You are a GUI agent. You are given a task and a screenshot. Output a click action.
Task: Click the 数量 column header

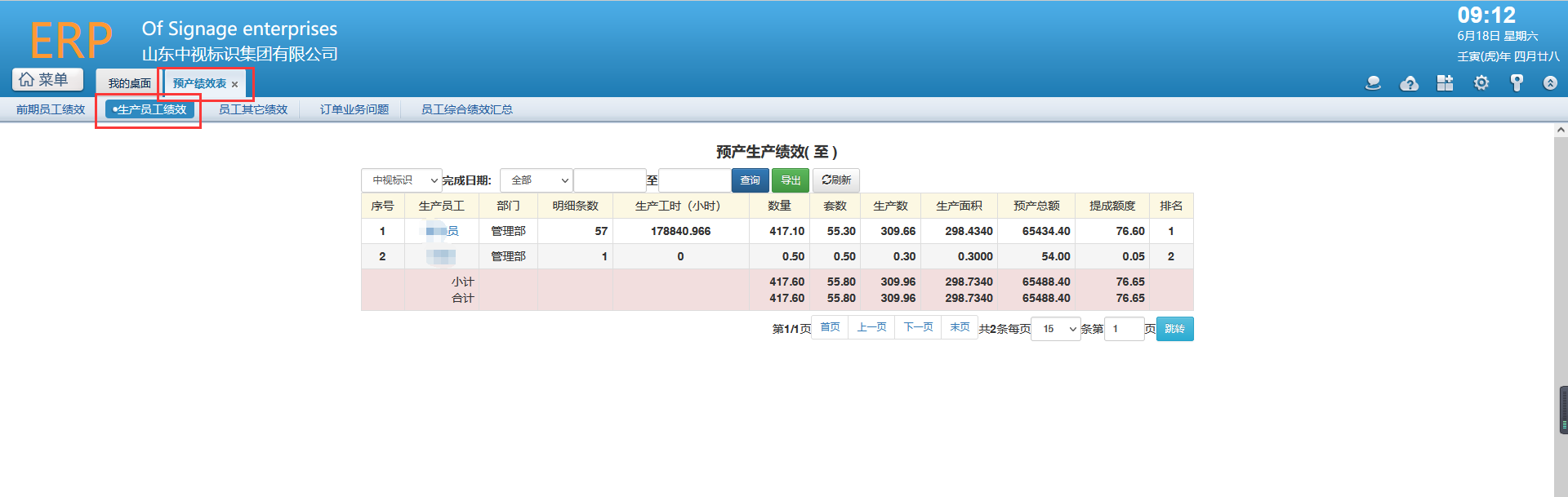pos(779,206)
